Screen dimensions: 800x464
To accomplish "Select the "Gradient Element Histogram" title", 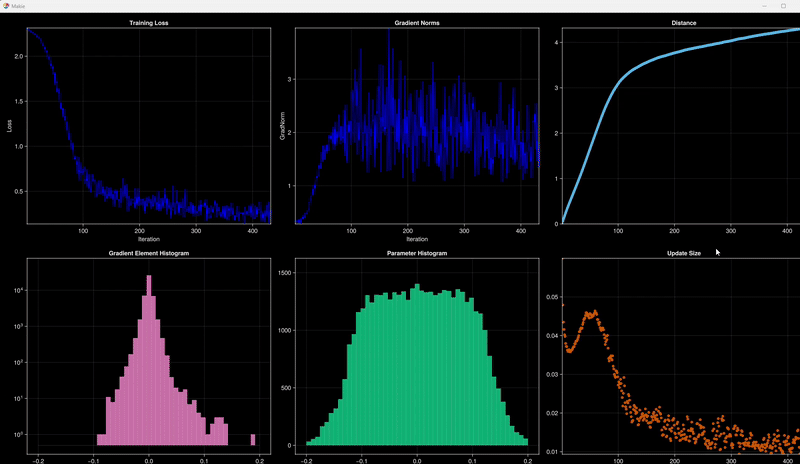I will coord(148,253).
